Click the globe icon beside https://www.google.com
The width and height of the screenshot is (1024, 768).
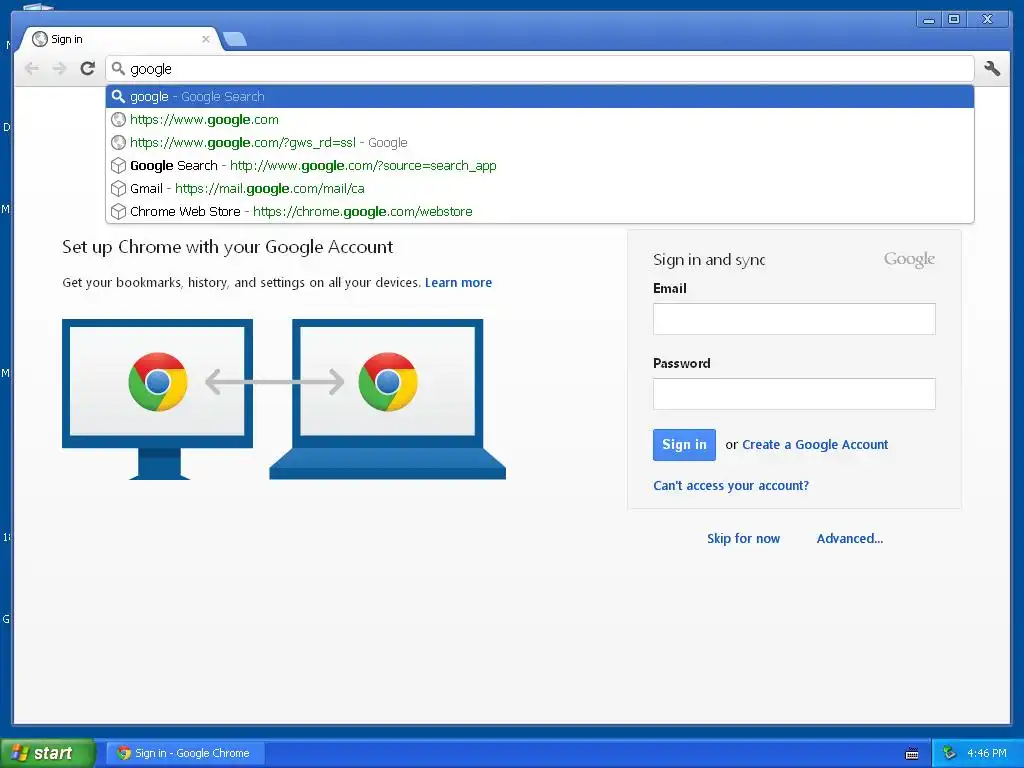pyautogui.click(x=118, y=120)
